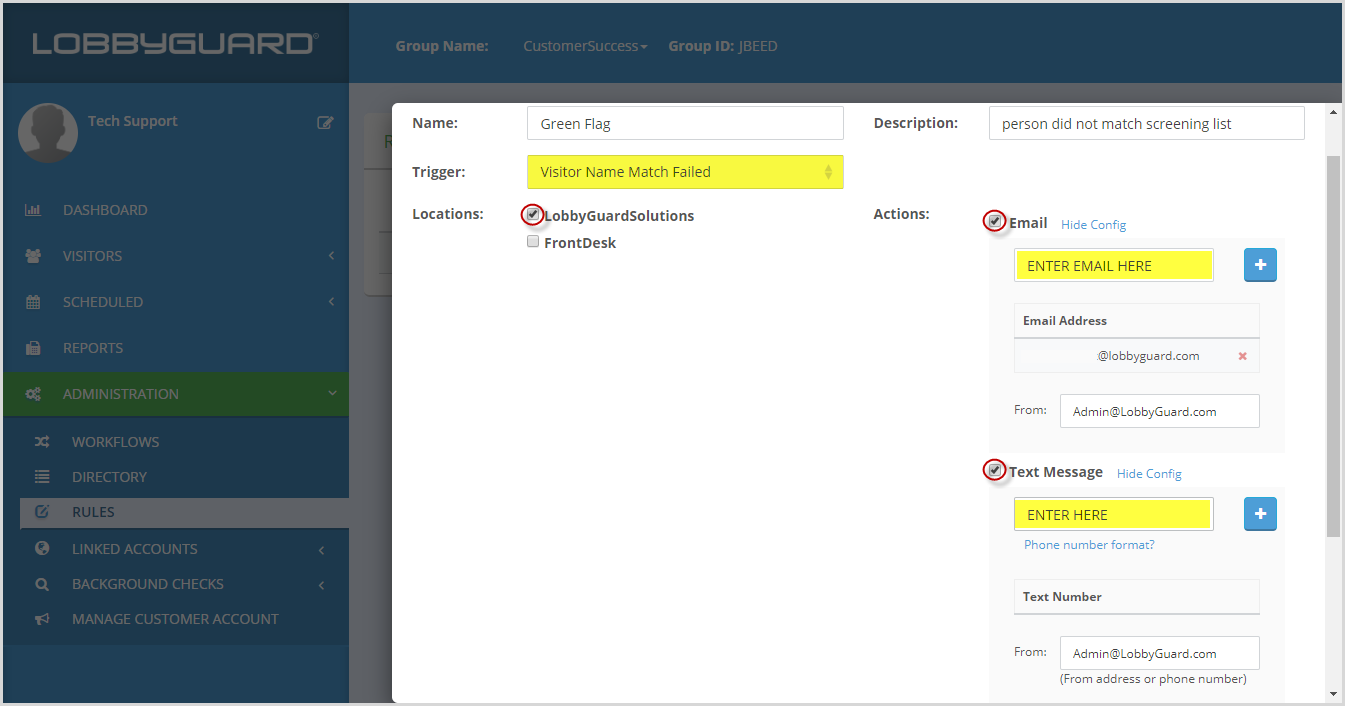This screenshot has height=706, width=1345.
Task: Click the Rules edit icon
Action: pyautogui.click(x=42, y=512)
